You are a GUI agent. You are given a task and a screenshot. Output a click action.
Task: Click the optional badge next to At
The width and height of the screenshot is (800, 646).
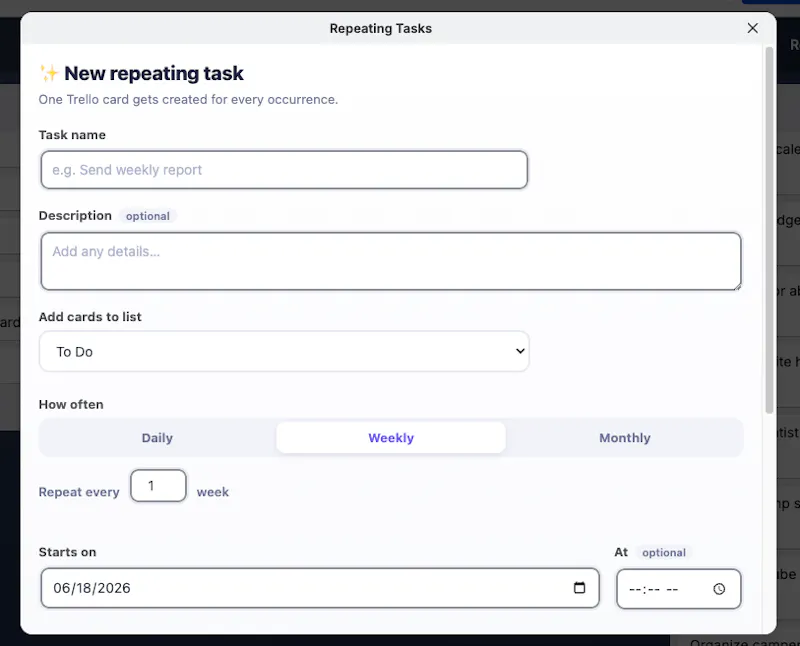(664, 553)
